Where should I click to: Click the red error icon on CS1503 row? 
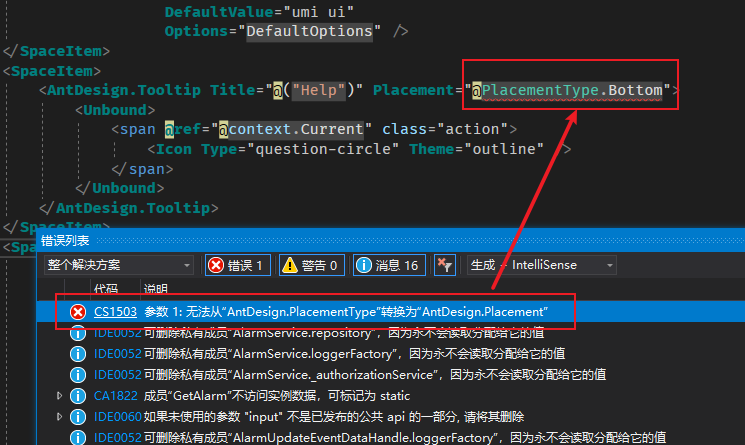pyautogui.click(x=78, y=312)
